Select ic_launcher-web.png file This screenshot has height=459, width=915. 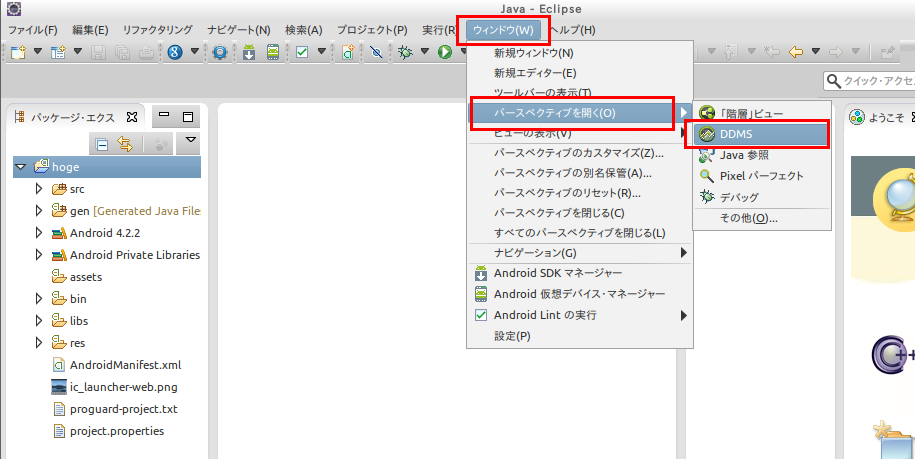(x=124, y=387)
